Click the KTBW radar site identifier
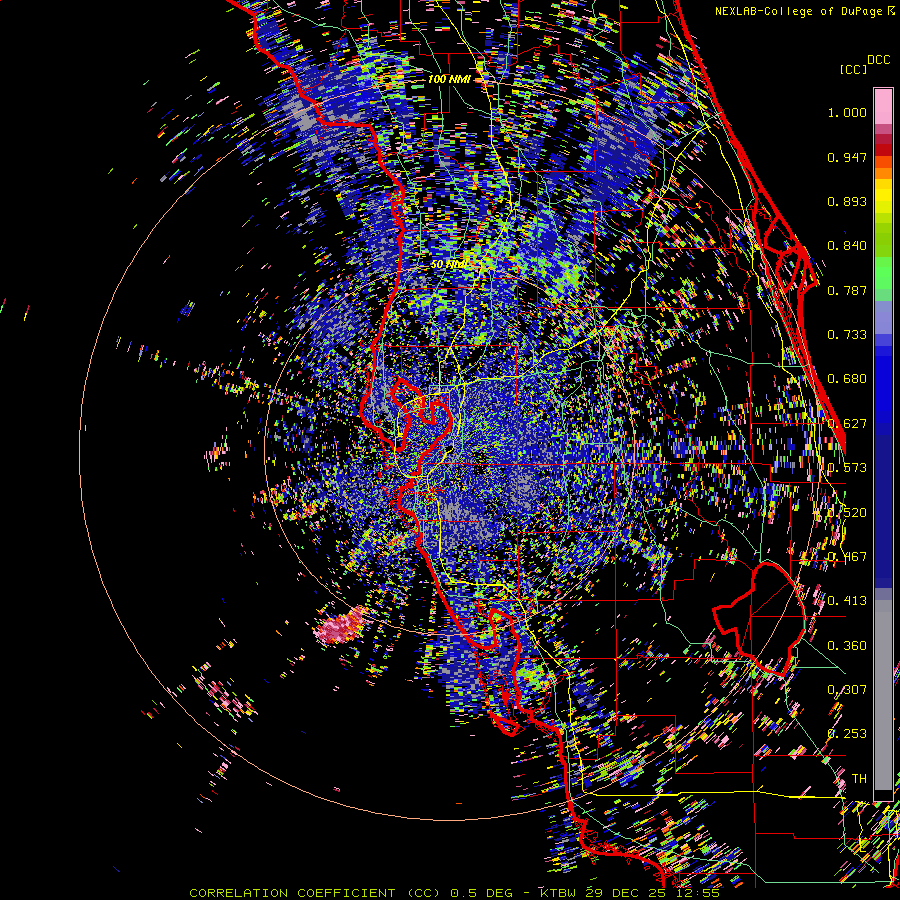Screen dimensions: 900x900 click(560, 893)
